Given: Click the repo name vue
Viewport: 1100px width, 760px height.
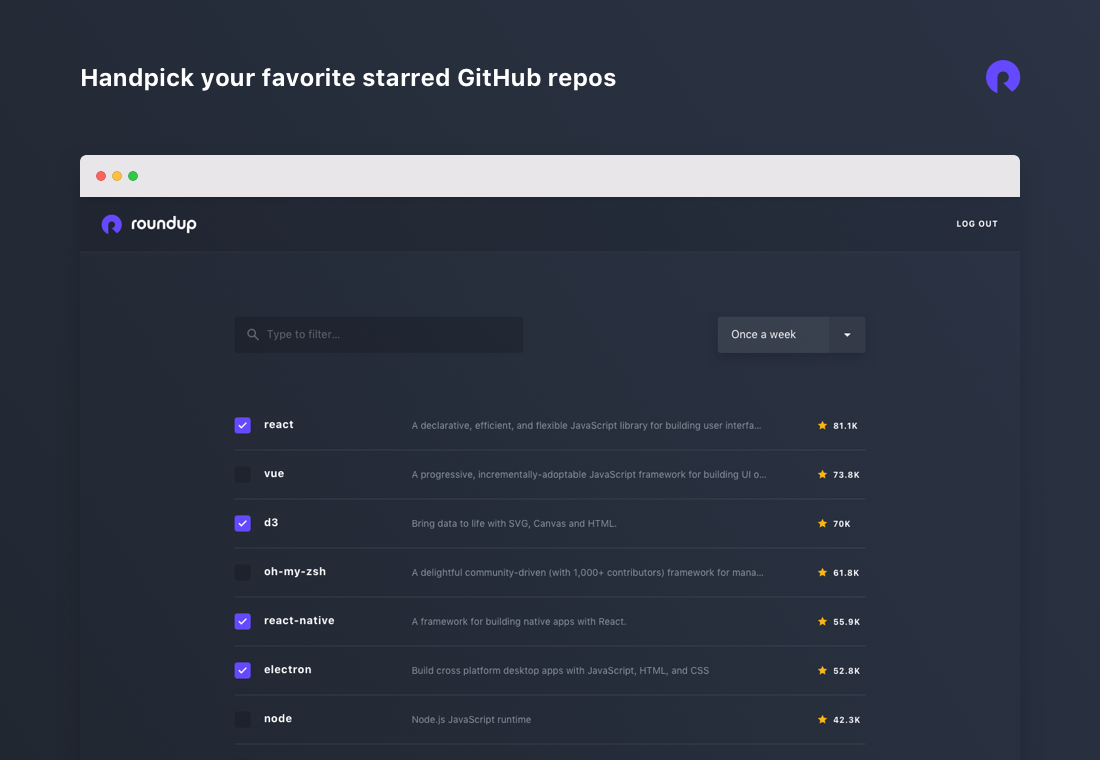Looking at the screenshot, I should point(274,474).
